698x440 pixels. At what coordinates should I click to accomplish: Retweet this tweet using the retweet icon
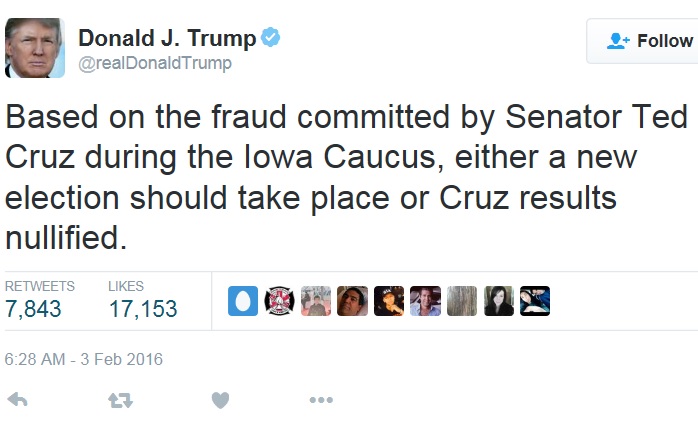(120, 400)
